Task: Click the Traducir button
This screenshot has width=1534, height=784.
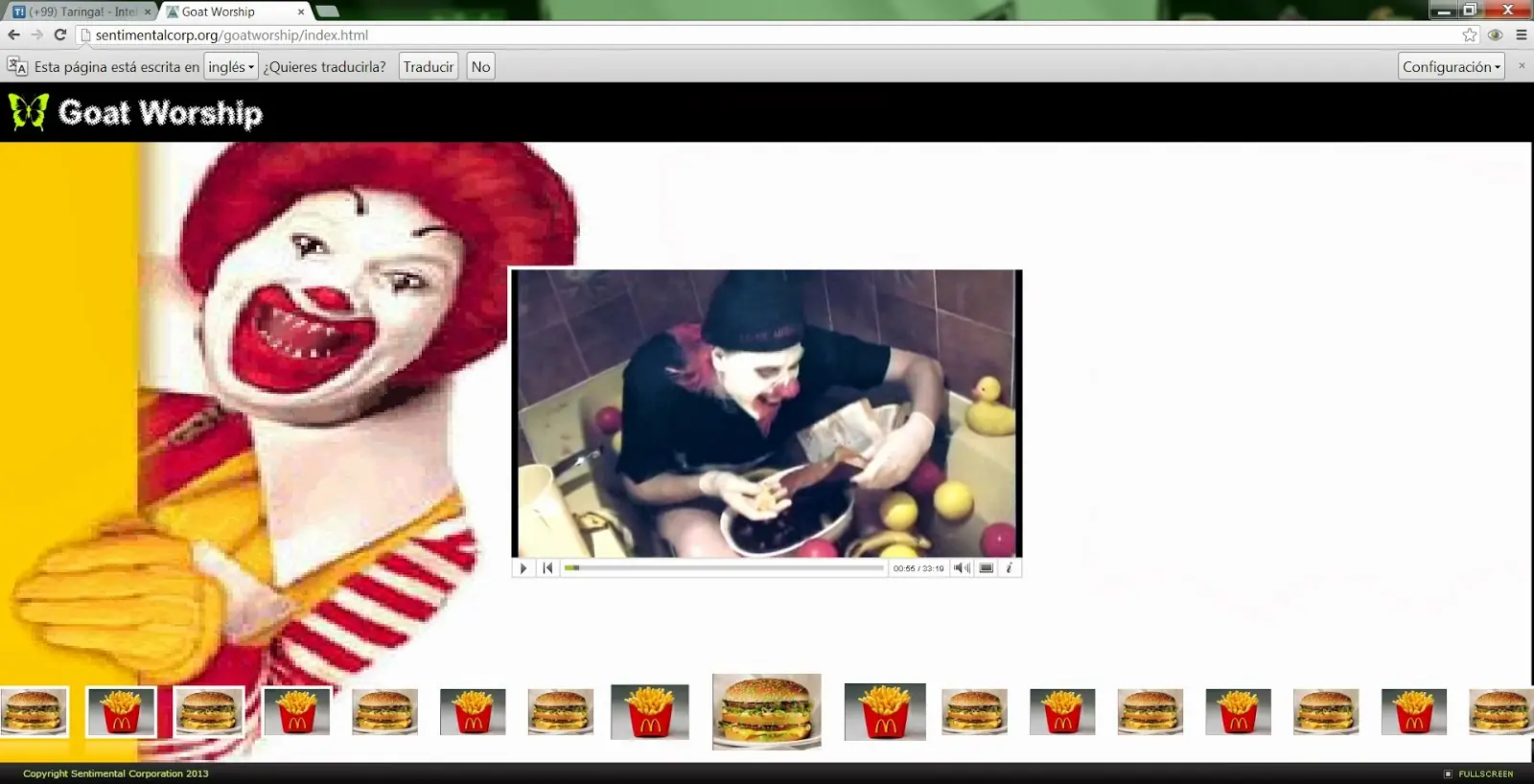Action: click(429, 66)
